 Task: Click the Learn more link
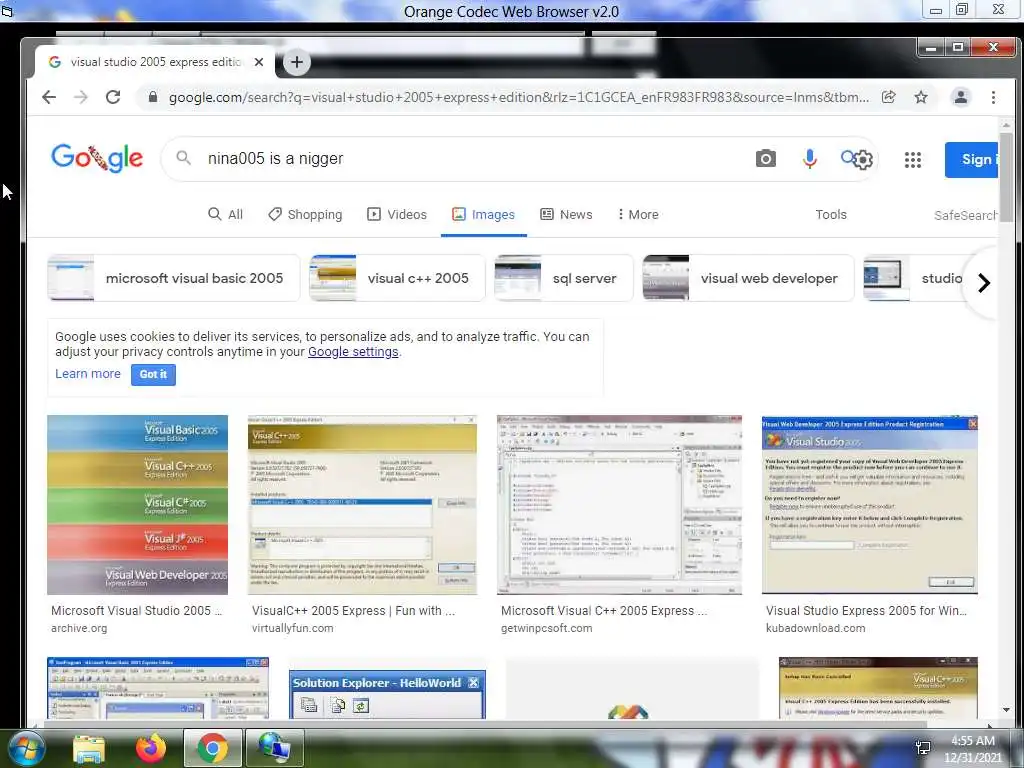coord(88,374)
